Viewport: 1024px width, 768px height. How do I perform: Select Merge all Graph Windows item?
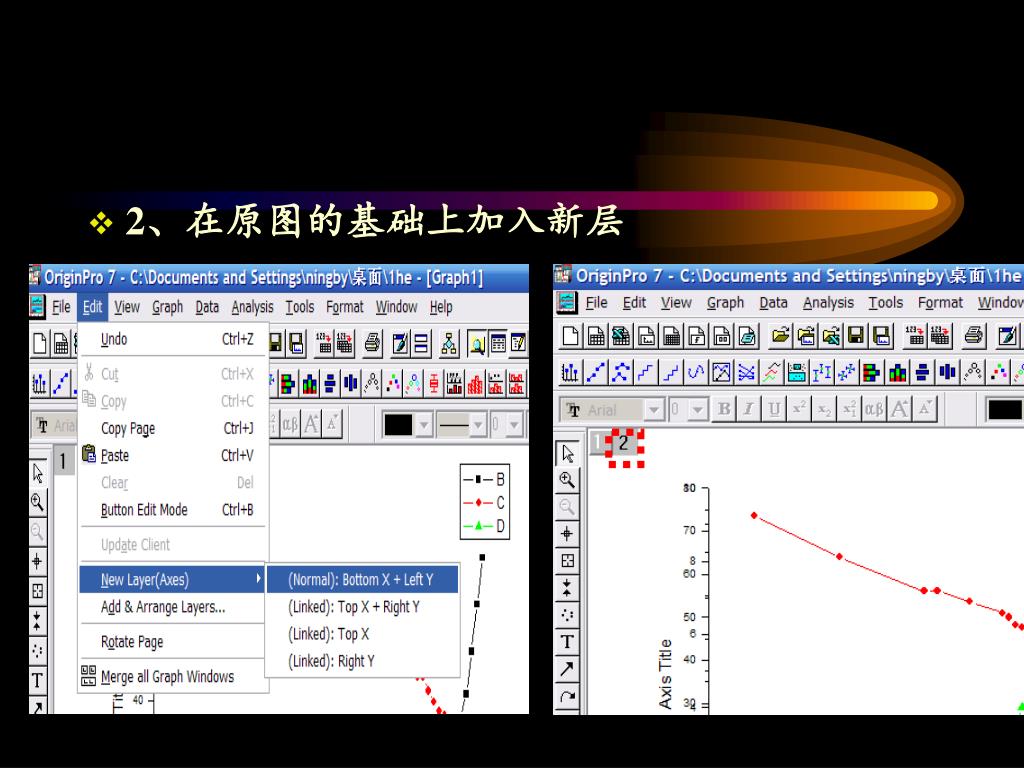tap(172, 677)
